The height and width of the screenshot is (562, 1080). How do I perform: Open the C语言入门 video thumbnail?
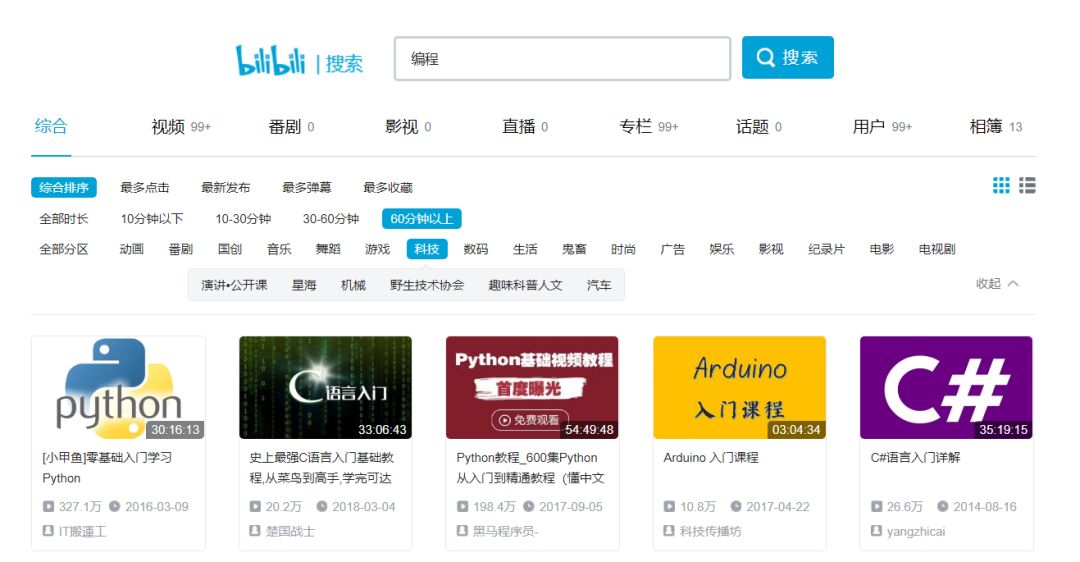325,387
